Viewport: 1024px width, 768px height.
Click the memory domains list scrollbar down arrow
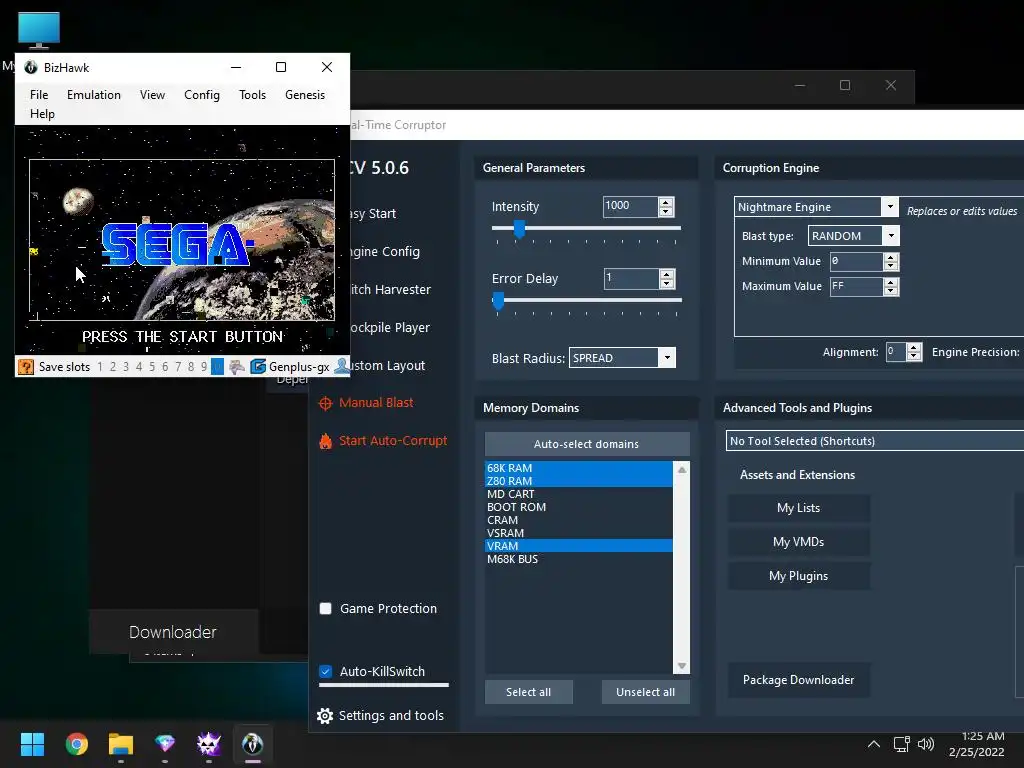point(682,666)
